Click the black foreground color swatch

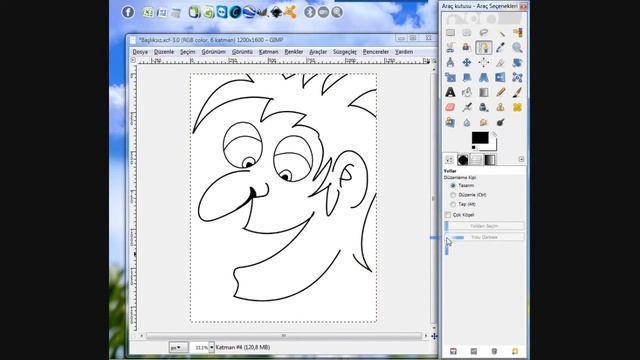480,138
